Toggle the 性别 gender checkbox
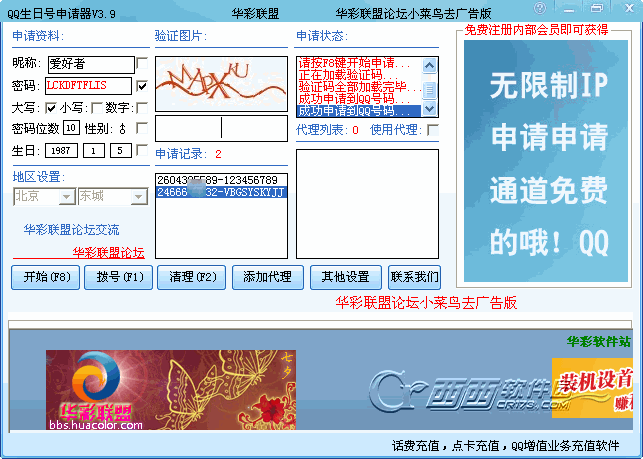The width and height of the screenshot is (643, 459). 142,128
